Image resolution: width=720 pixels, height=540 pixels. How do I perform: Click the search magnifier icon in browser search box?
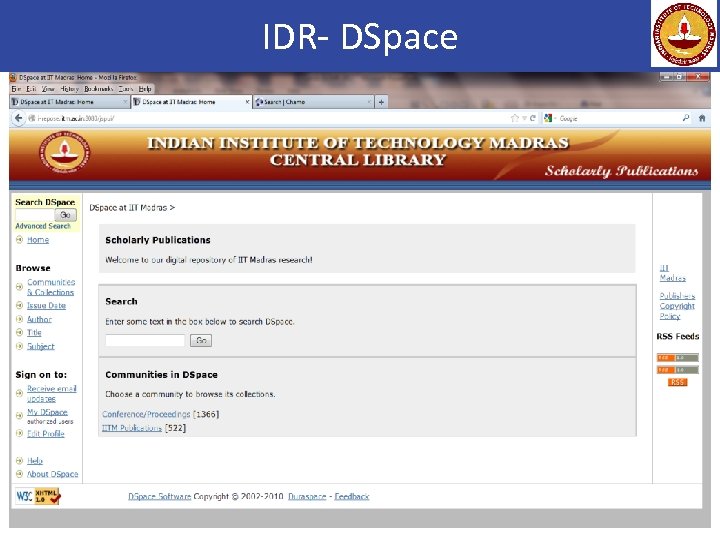click(686, 118)
